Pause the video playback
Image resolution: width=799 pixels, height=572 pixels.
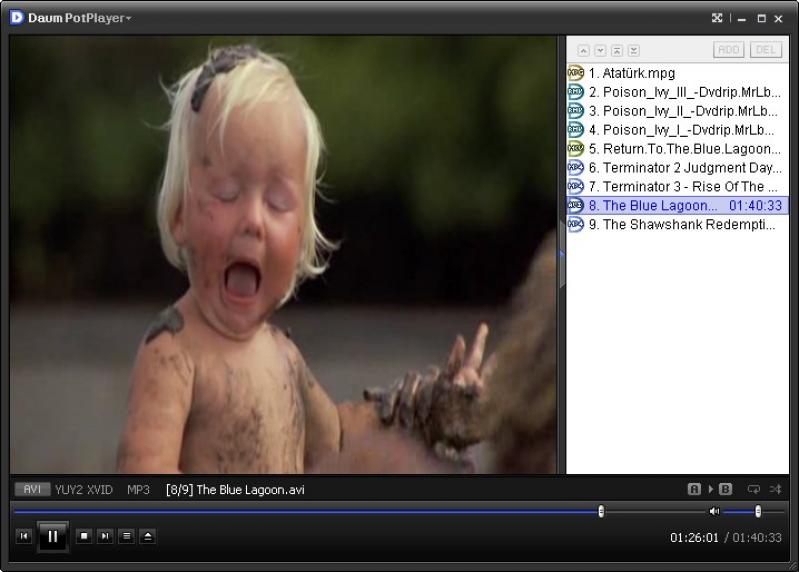pos(53,536)
